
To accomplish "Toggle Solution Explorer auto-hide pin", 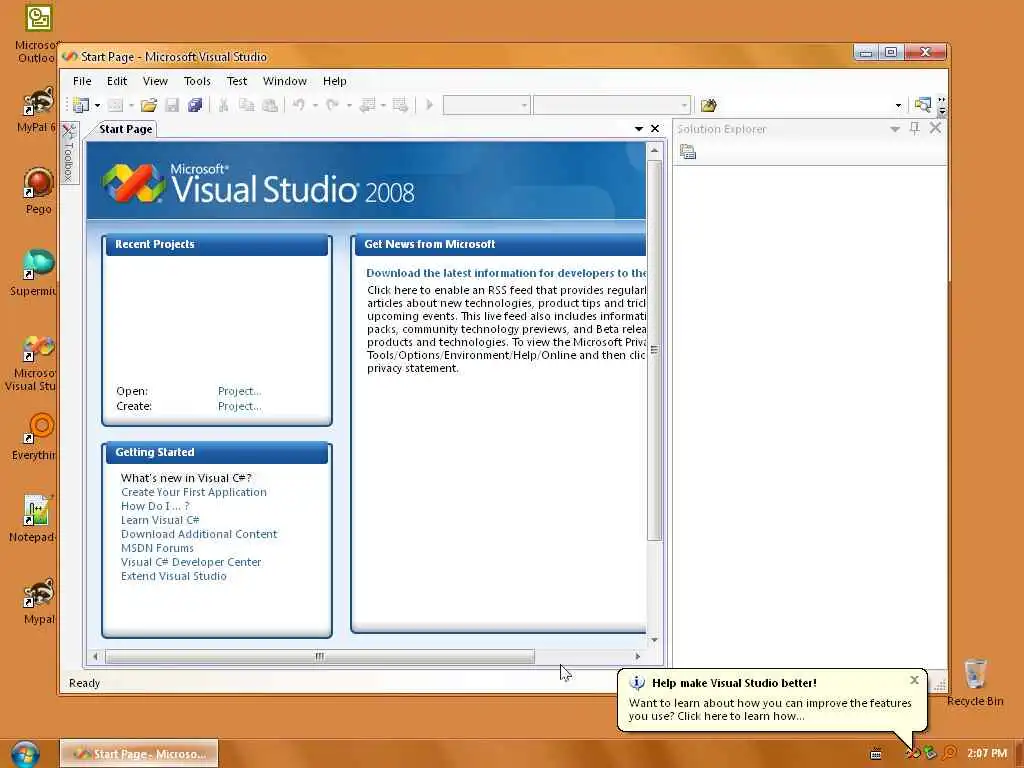I will point(914,129).
